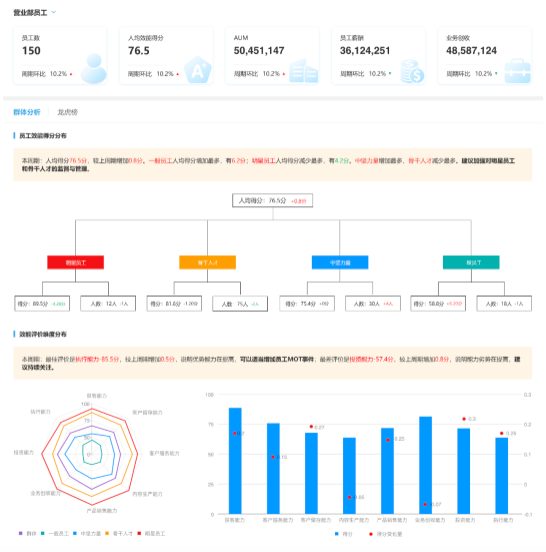Click the person icon in 员工数 card
The image size is (546, 552).
(x=94, y=68)
